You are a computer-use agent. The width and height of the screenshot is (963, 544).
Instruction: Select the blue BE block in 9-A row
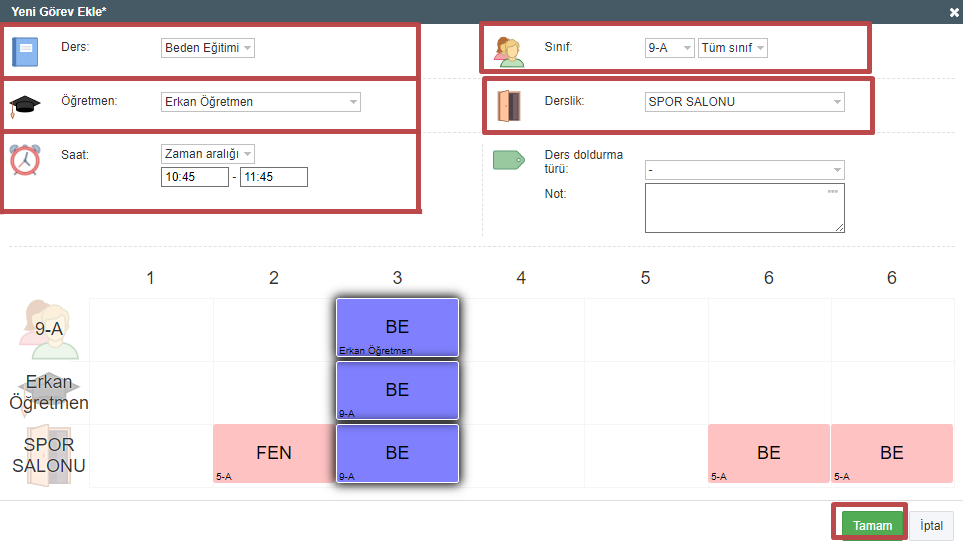[x=397, y=327]
